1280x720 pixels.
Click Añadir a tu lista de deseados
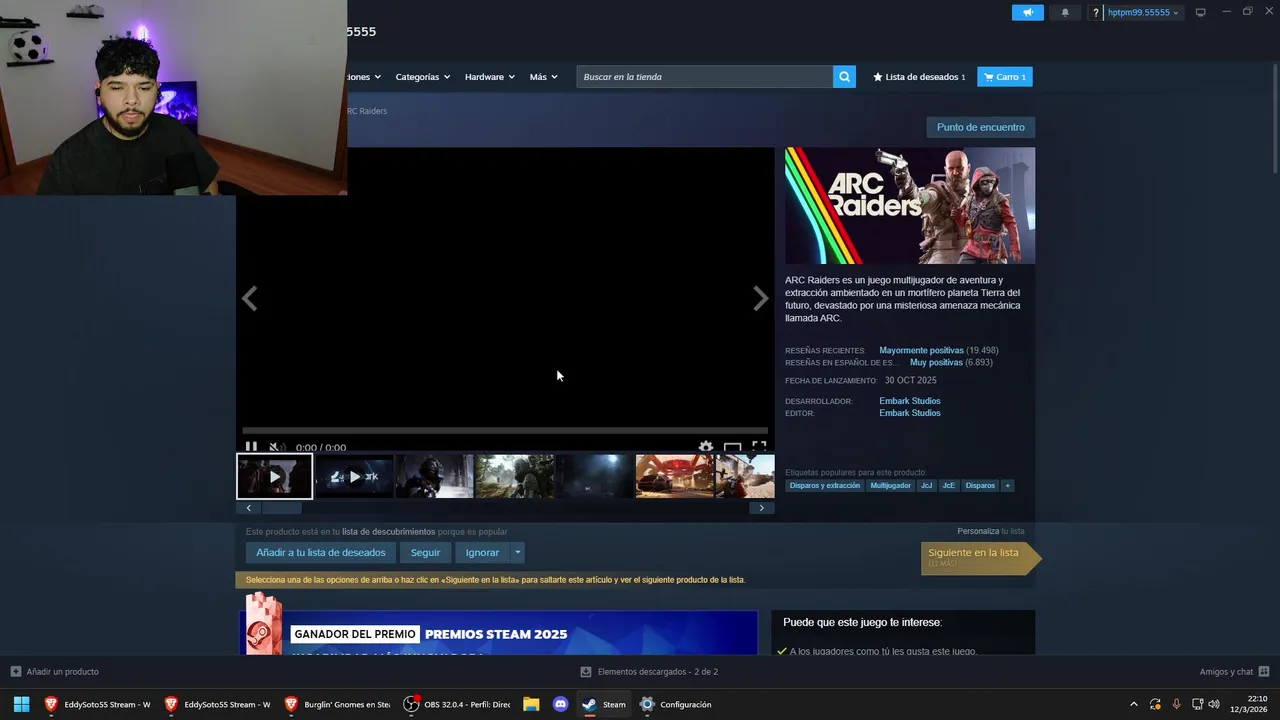tap(321, 552)
